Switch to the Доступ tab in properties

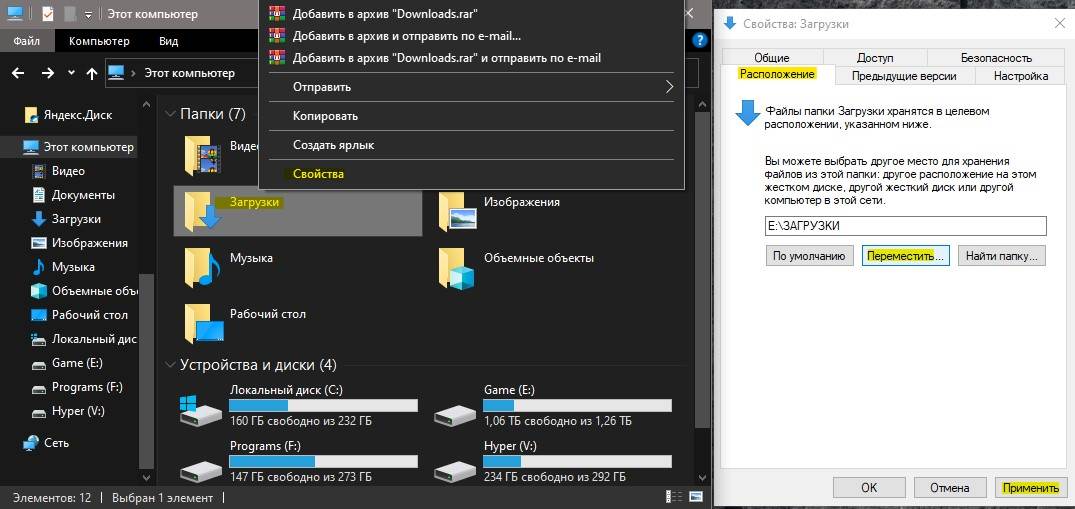875,58
